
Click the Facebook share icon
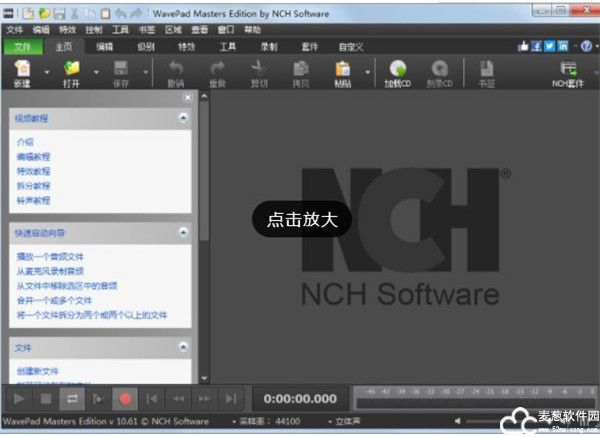click(x=537, y=46)
